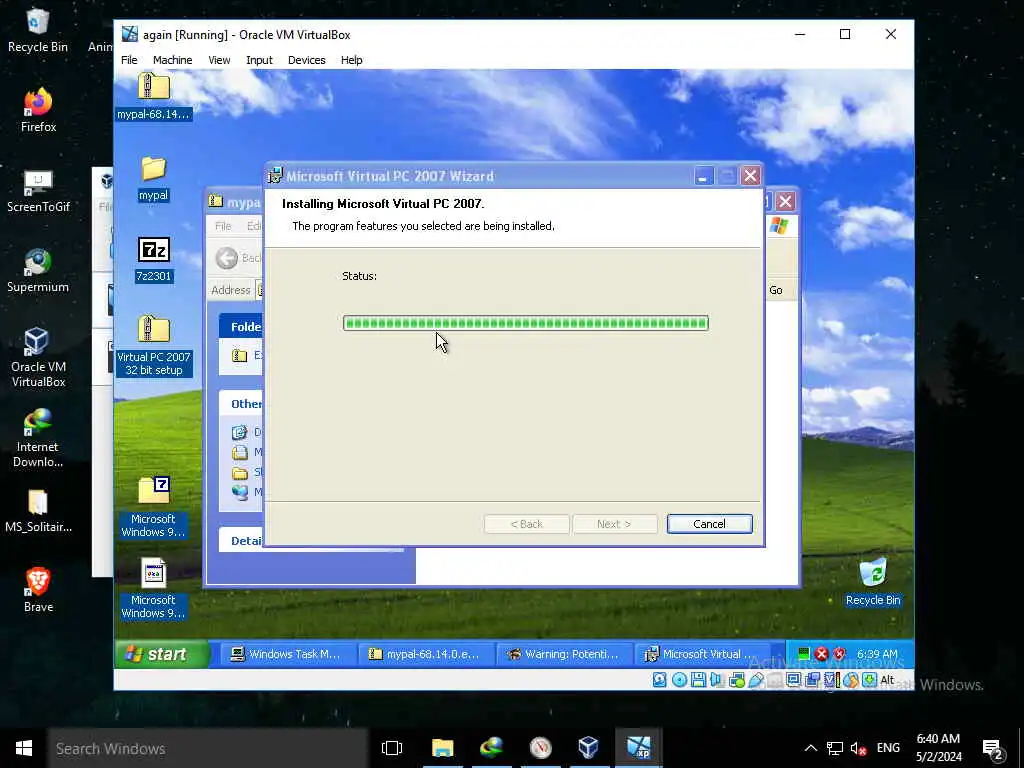The width and height of the screenshot is (1024, 768).
Task: Open the VirtualBox Help menu
Action: (351, 60)
